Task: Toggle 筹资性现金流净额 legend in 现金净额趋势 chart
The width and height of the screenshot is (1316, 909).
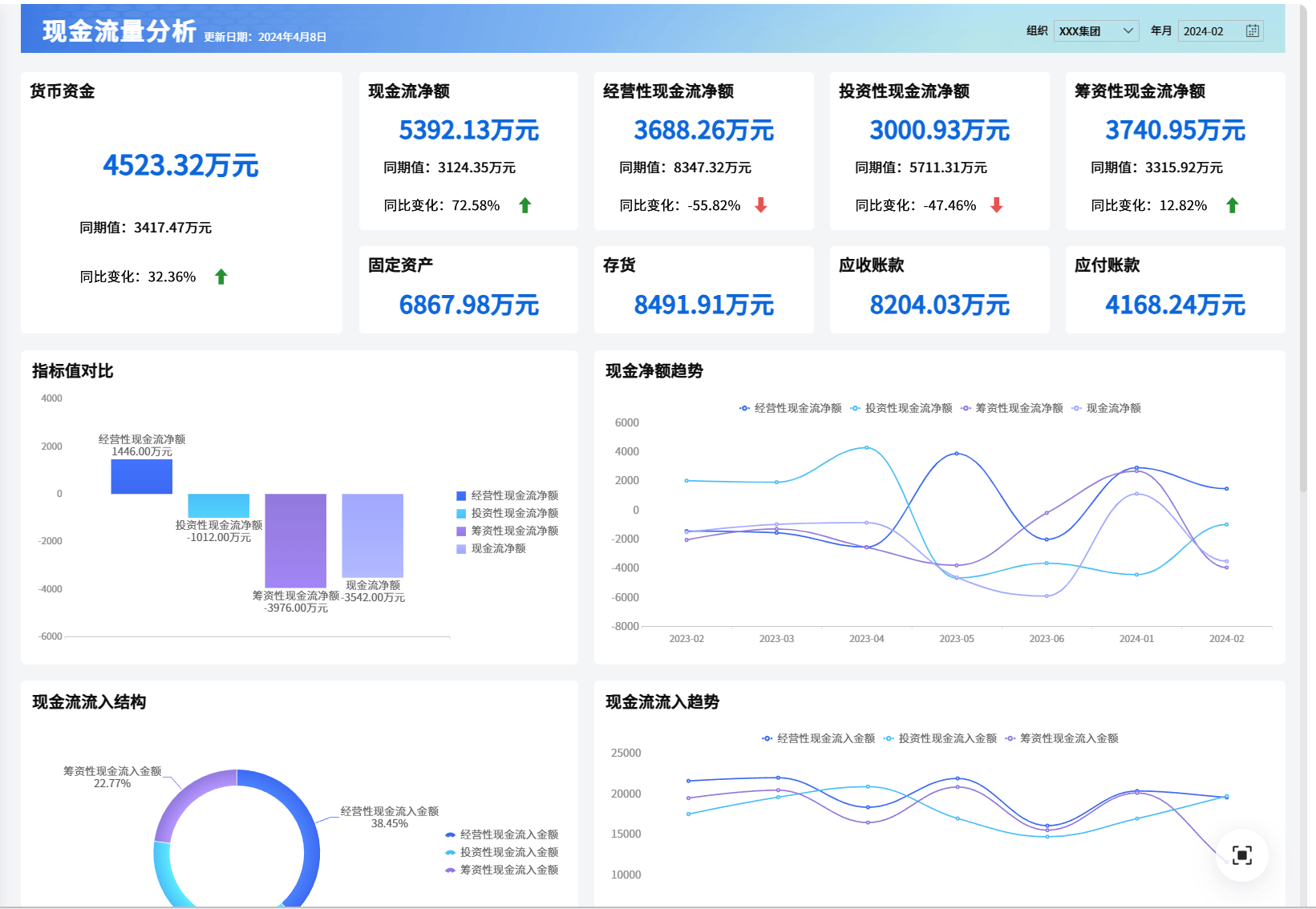Action: 1012,408
